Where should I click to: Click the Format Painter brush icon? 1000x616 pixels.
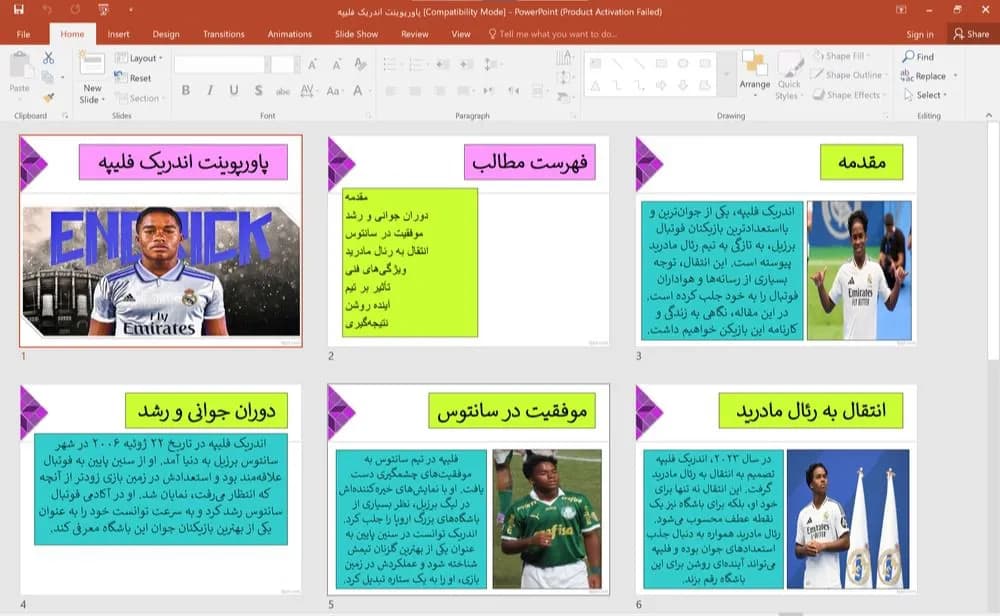click(x=48, y=98)
